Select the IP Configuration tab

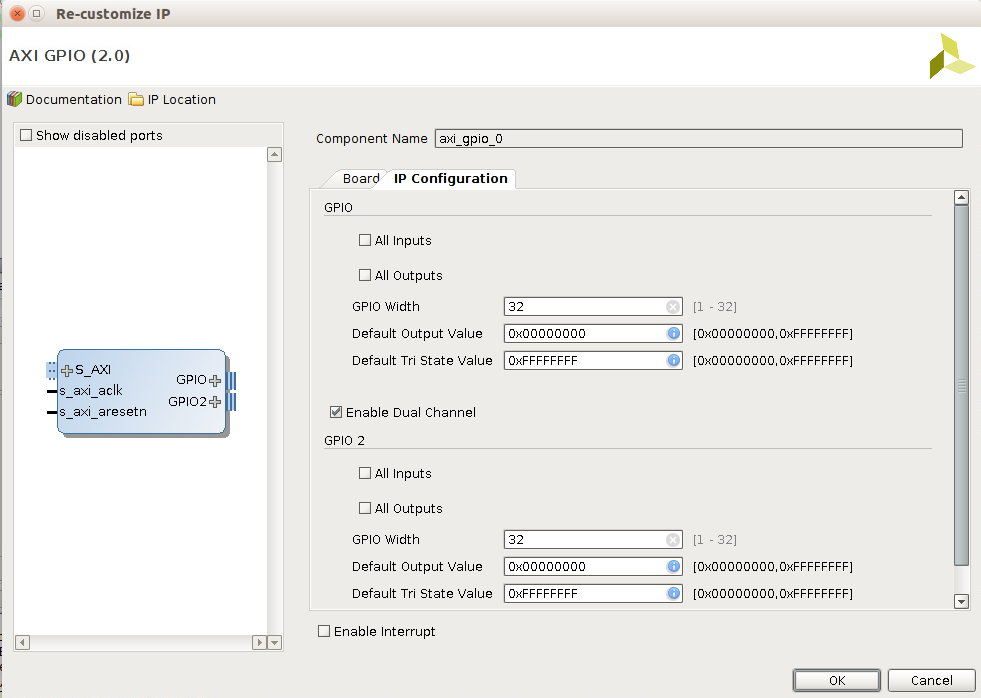coord(450,179)
